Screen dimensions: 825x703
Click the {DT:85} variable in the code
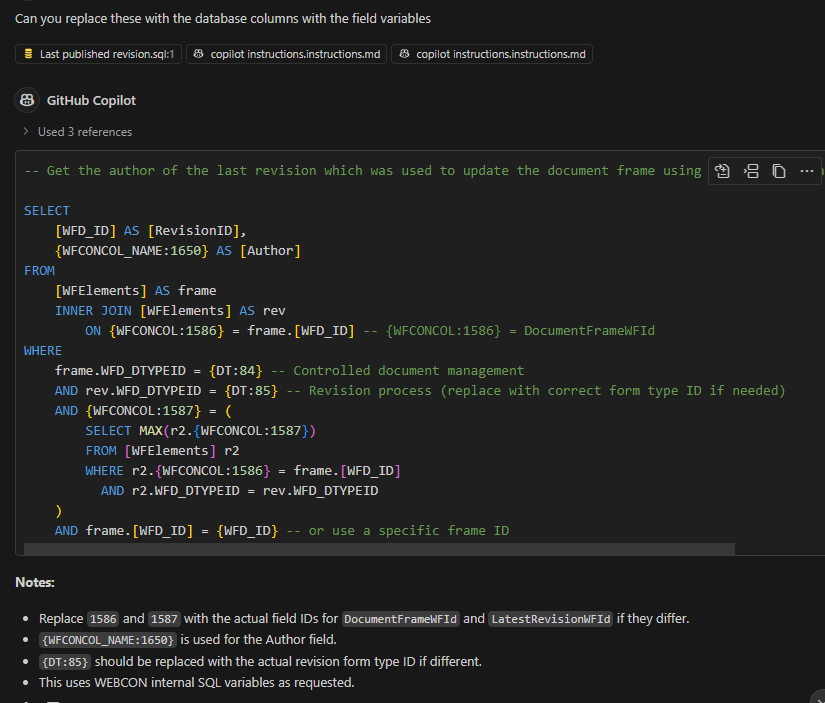(251, 390)
